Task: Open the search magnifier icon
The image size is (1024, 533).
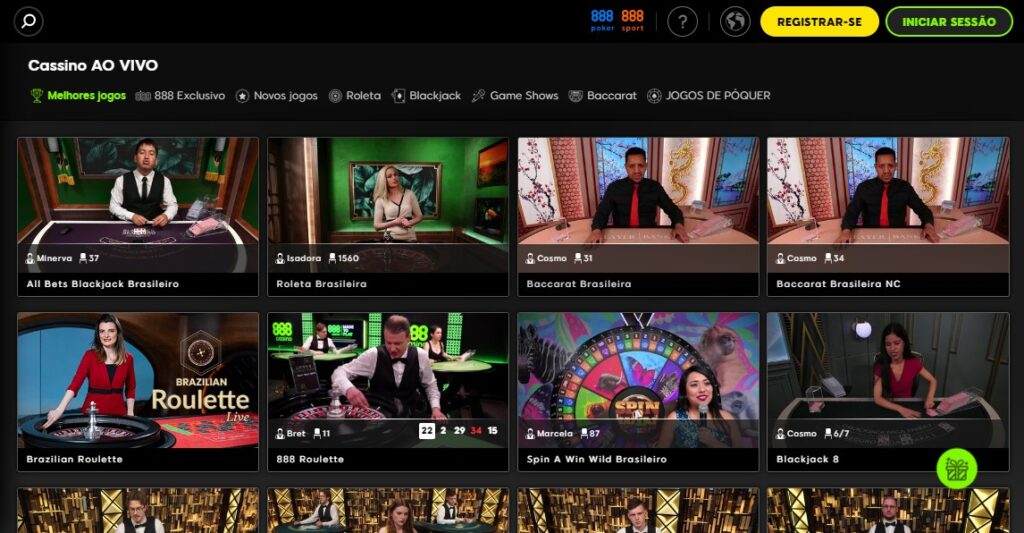Action: pos(29,22)
